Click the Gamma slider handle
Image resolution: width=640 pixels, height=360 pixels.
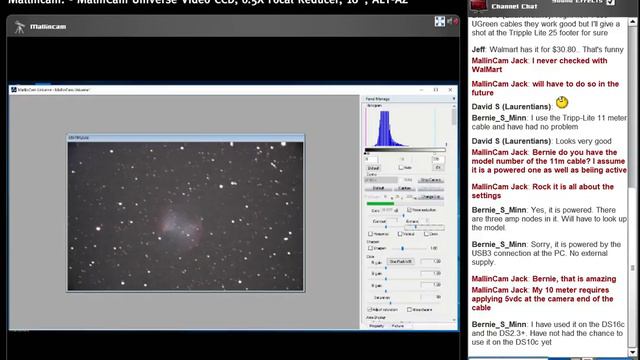416,227
